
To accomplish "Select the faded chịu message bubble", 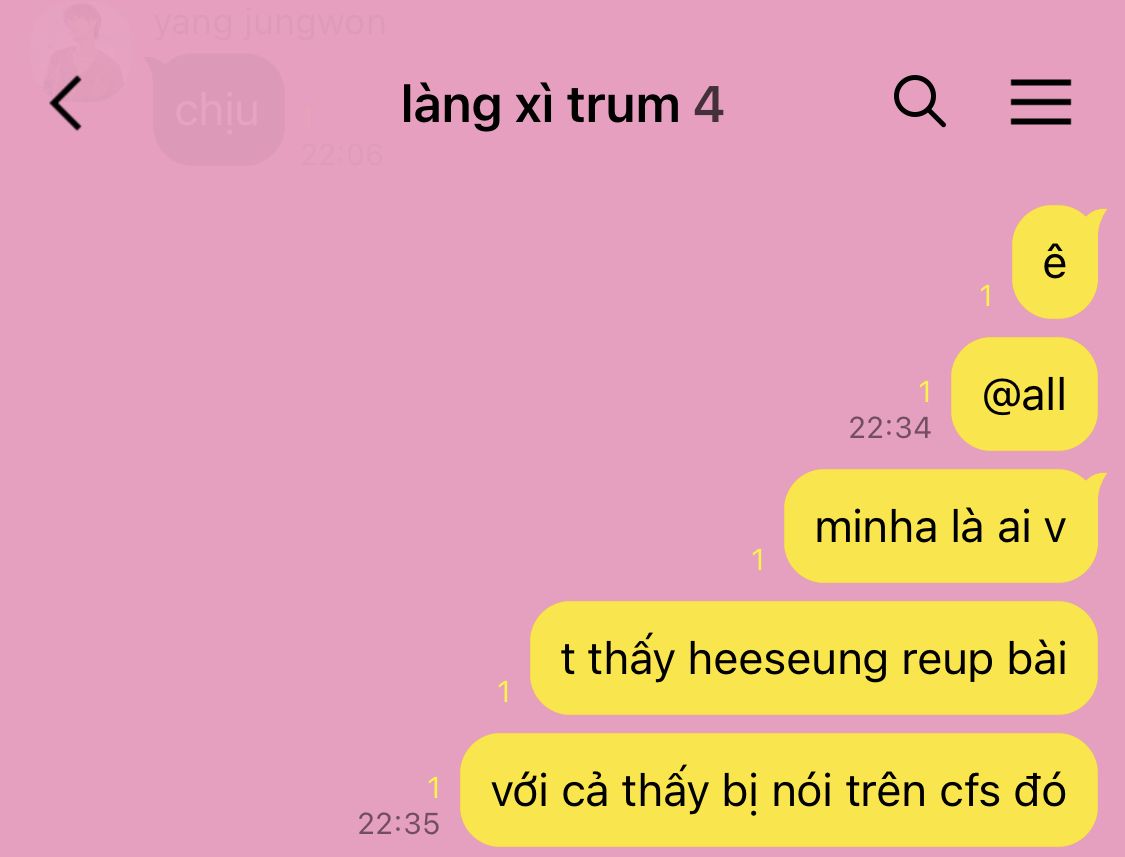I will point(217,109).
